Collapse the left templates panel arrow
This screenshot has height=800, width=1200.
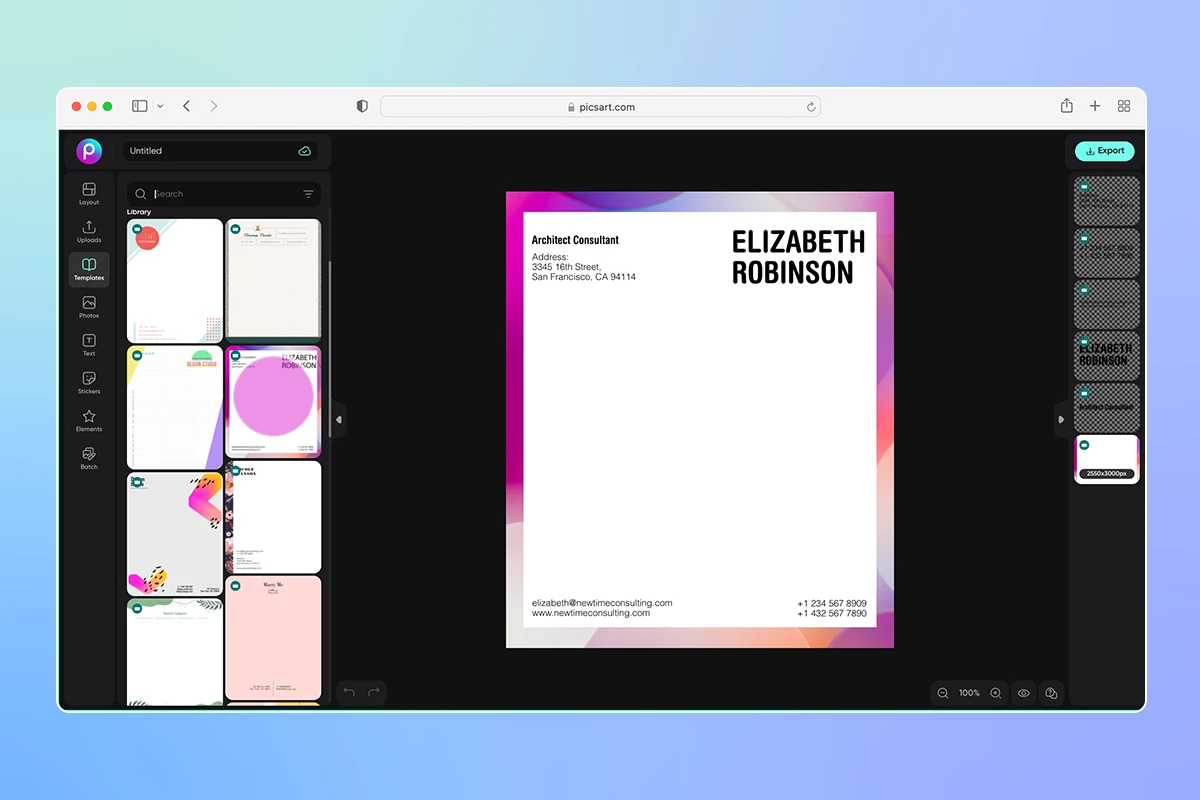click(x=339, y=420)
